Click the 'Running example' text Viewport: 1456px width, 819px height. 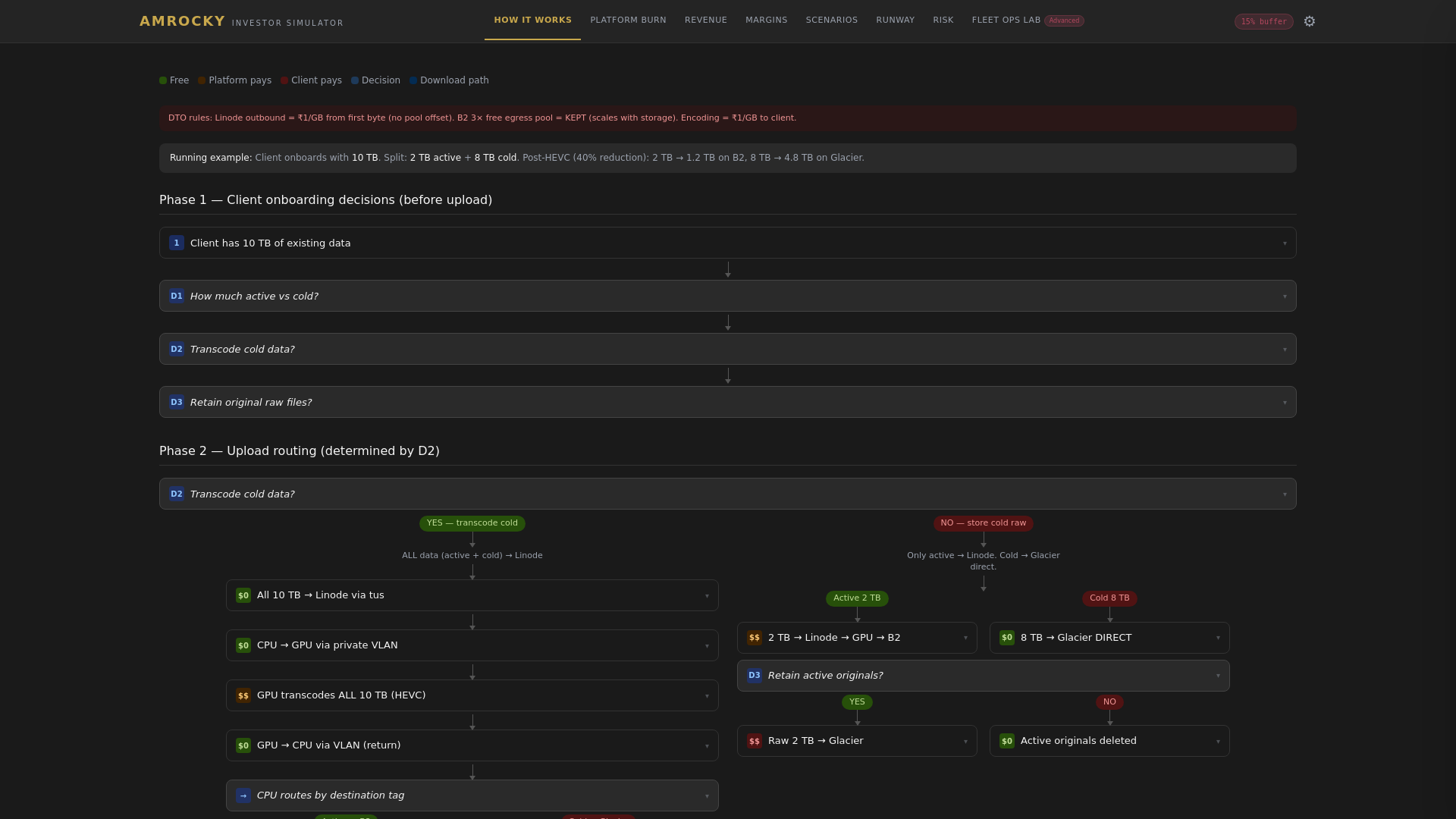click(210, 158)
